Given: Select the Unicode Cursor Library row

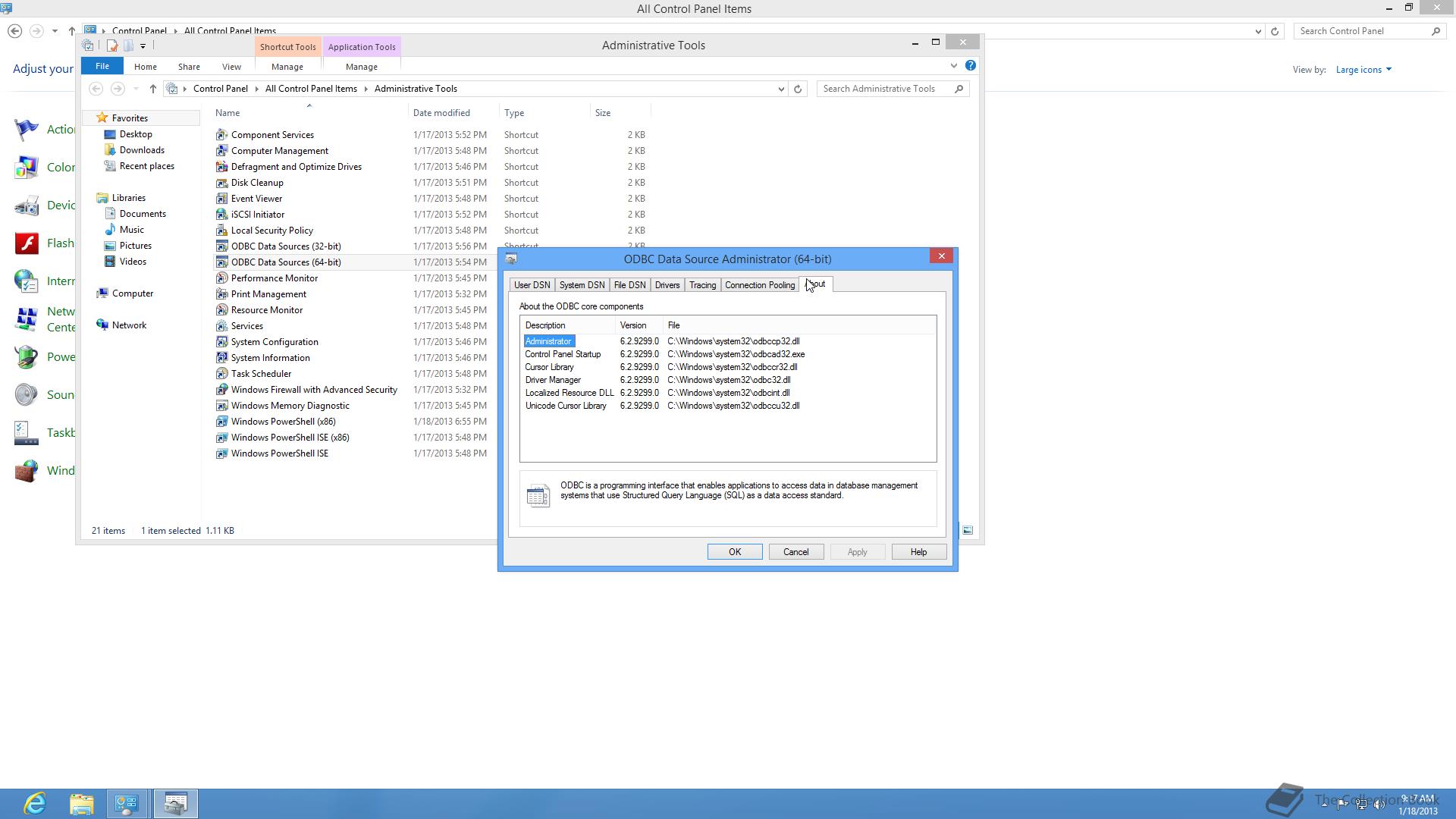Looking at the screenshot, I should click(730, 406).
